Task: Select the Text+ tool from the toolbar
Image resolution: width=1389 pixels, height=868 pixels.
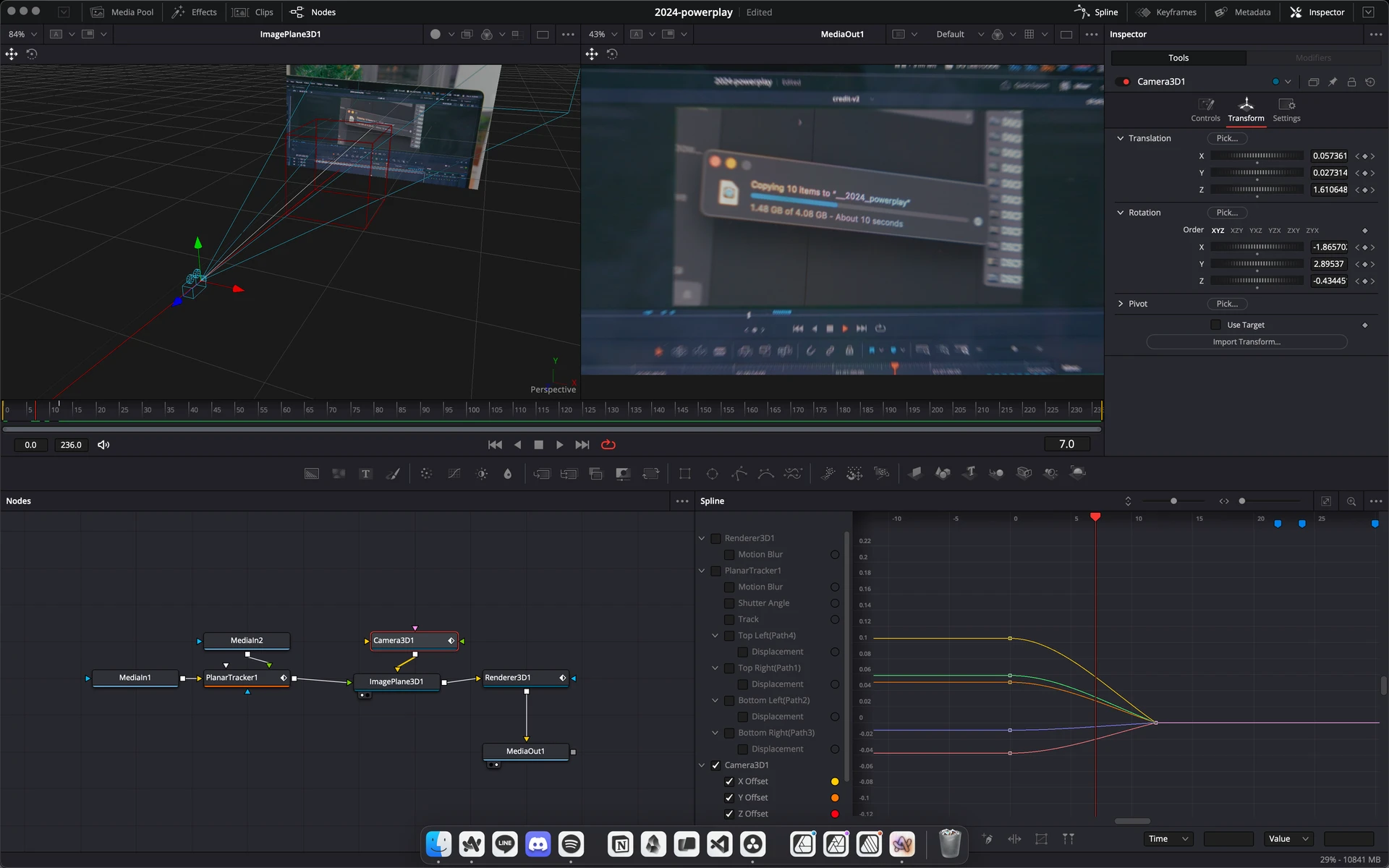Action: pos(366,473)
